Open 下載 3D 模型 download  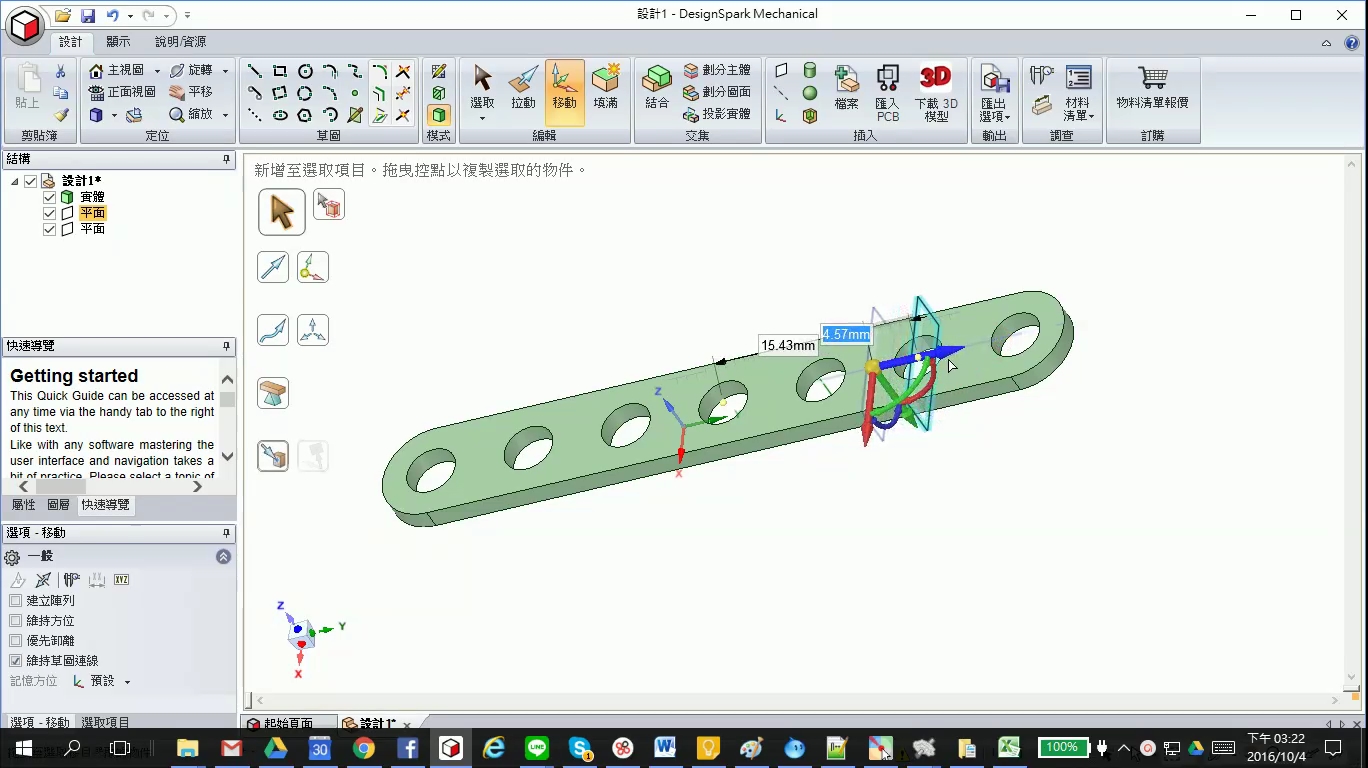[936, 92]
